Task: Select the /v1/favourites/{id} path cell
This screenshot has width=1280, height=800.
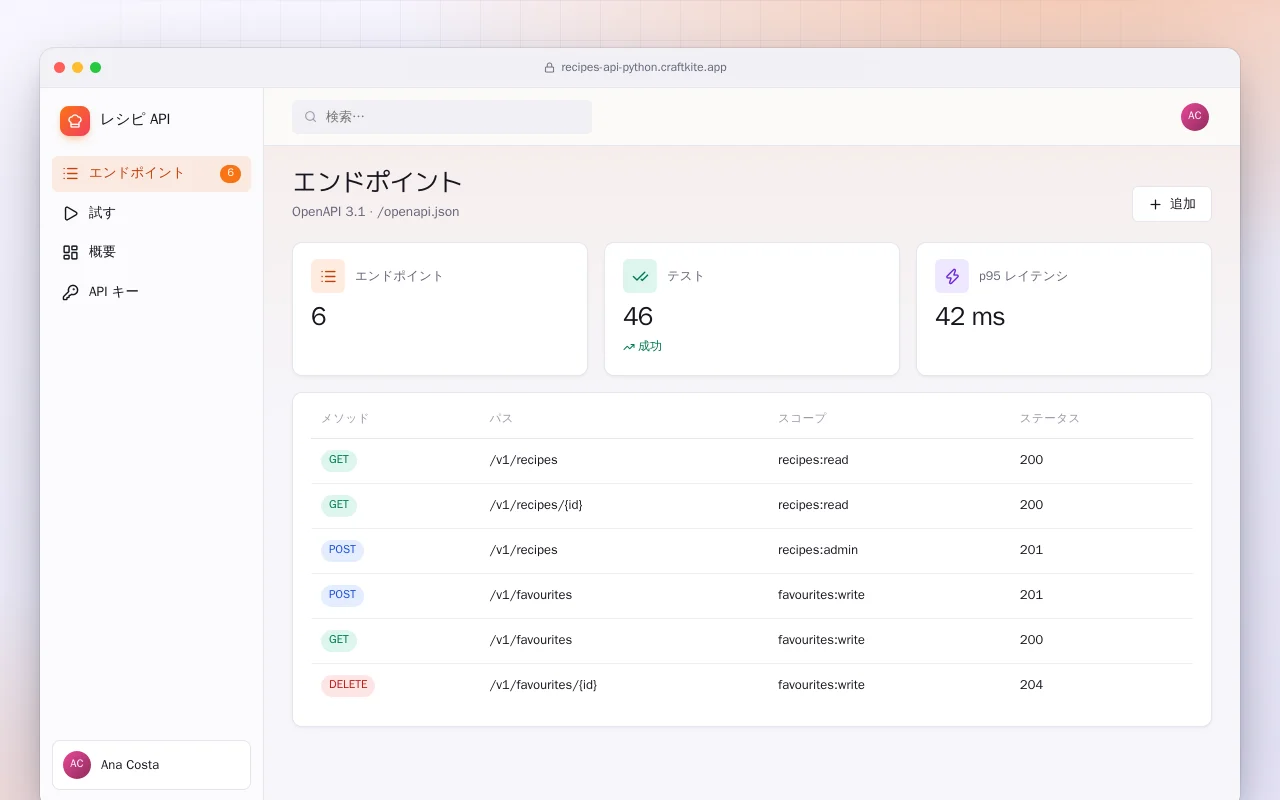Action: pyautogui.click(x=543, y=685)
